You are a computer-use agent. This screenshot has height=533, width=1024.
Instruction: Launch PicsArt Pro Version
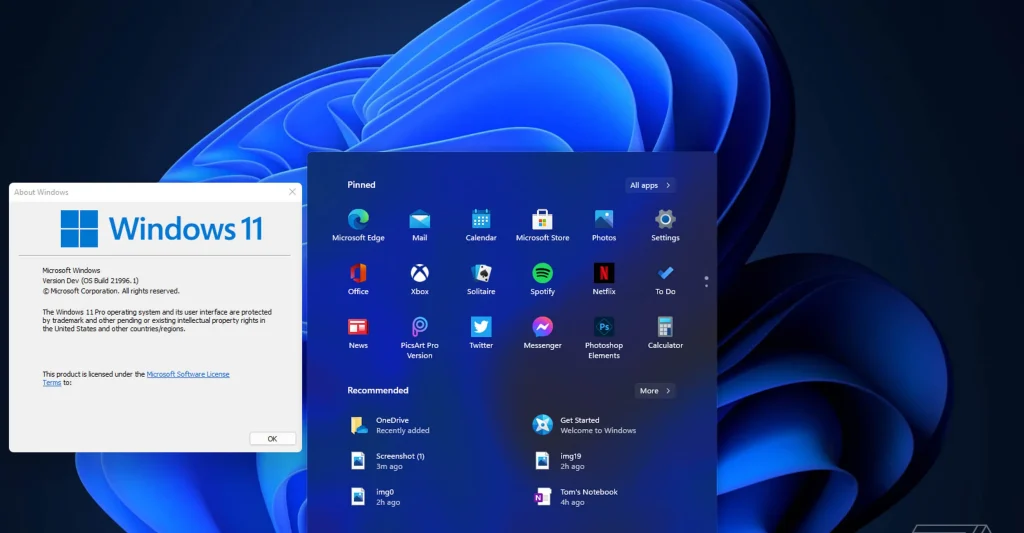pyautogui.click(x=420, y=327)
